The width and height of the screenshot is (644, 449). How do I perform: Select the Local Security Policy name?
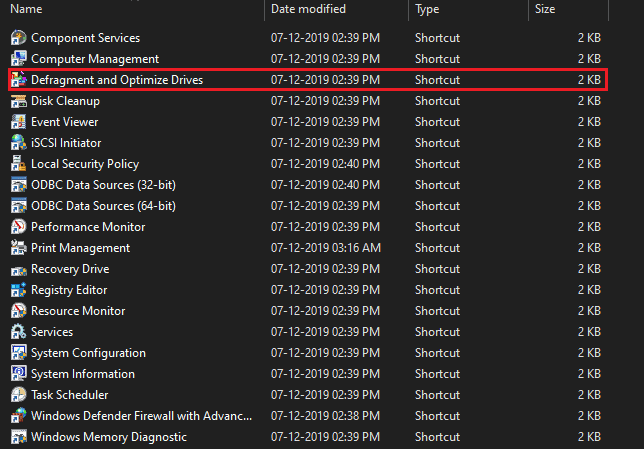tap(85, 164)
